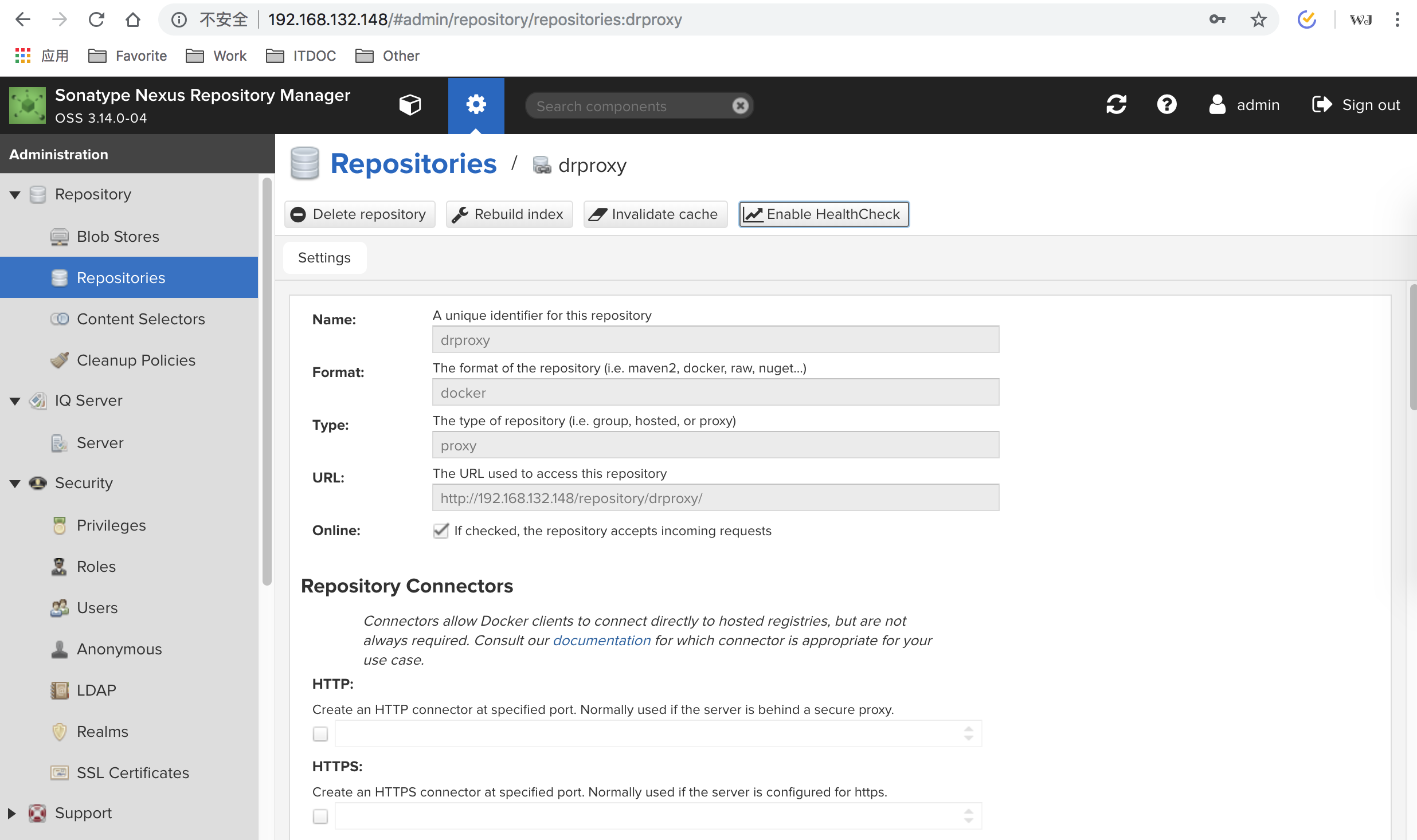Enable the HTTP connector checkbox
This screenshot has width=1417, height=840.
(x=320, y=734)
